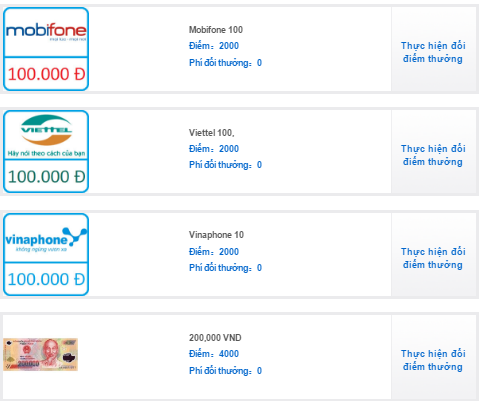The height and width of the screenshot is (401, 484).
Task: Click the Viettel logo image
Action: click(46, 135)
